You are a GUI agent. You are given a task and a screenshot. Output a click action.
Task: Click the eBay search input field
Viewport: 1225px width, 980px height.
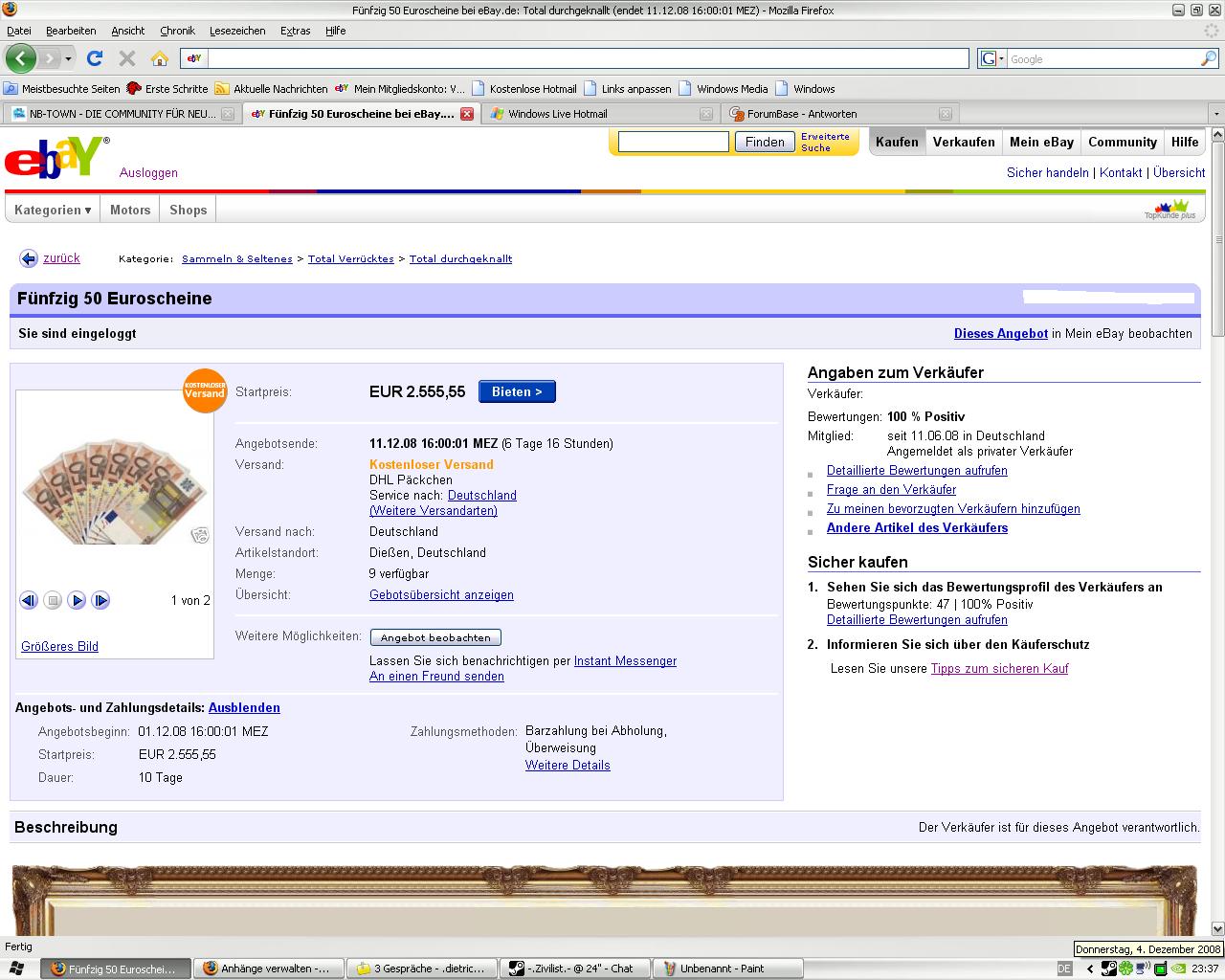(x=674, y=142)
